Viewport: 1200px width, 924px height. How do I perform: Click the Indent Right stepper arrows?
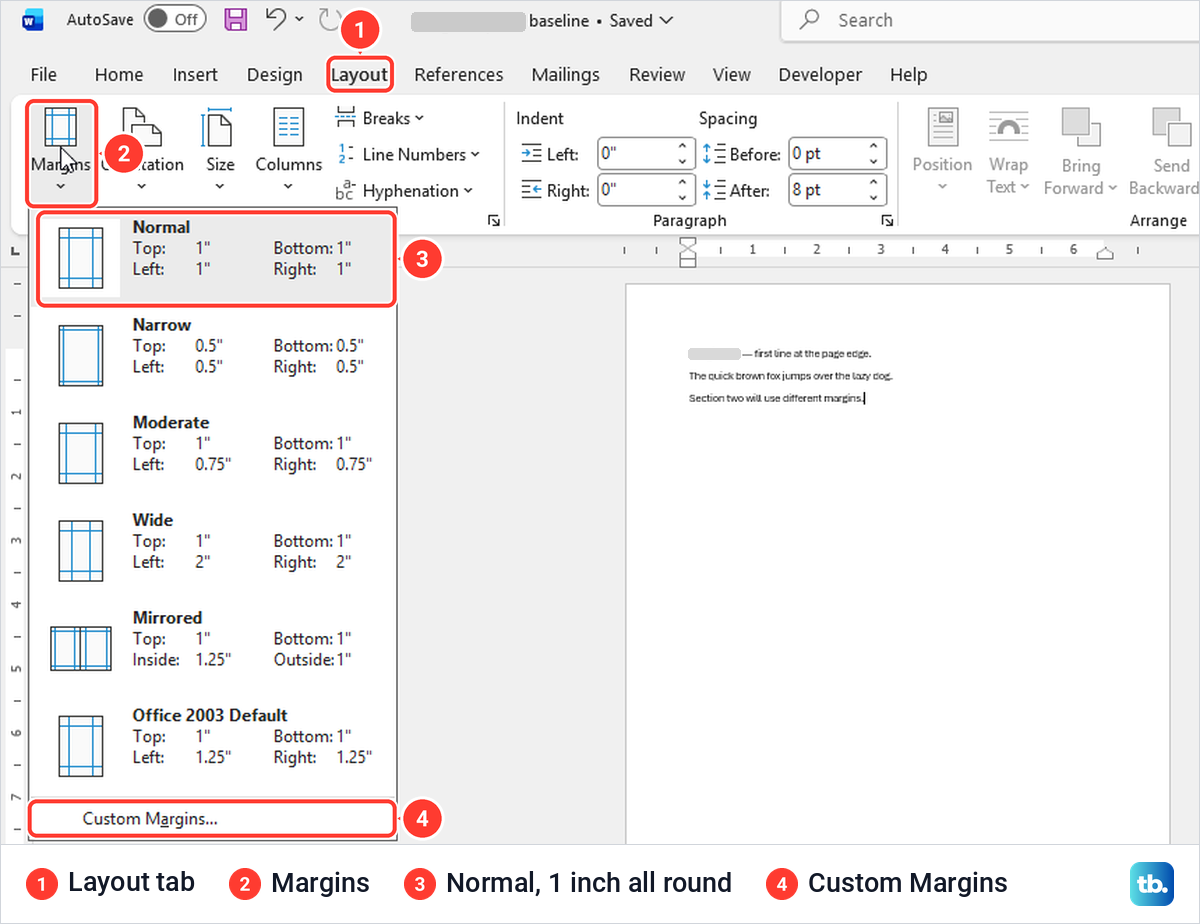click(684, 190)
